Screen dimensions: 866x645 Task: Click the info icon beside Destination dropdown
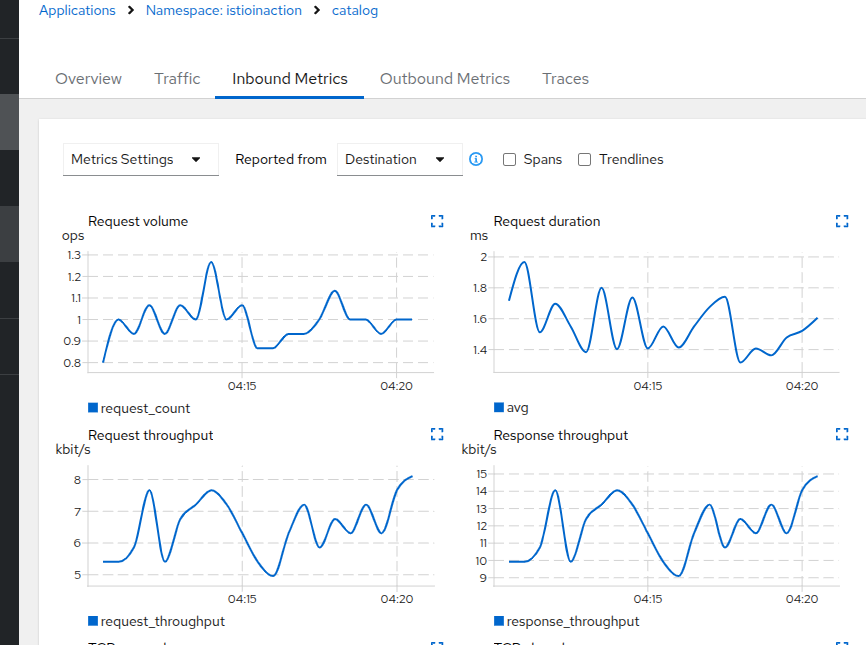pos(476,159)
